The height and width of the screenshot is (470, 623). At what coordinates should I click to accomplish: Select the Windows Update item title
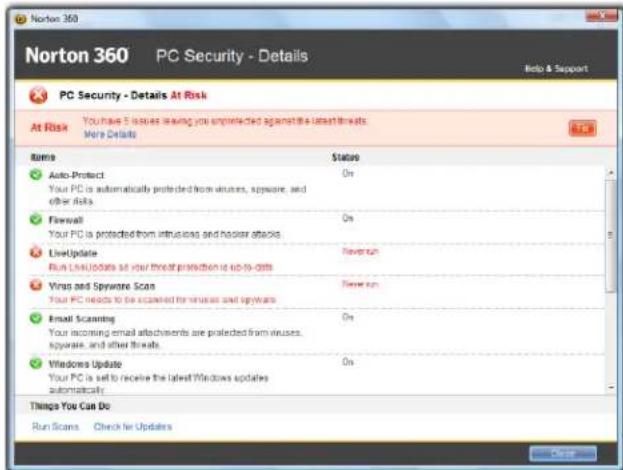(x=85, y=364)
